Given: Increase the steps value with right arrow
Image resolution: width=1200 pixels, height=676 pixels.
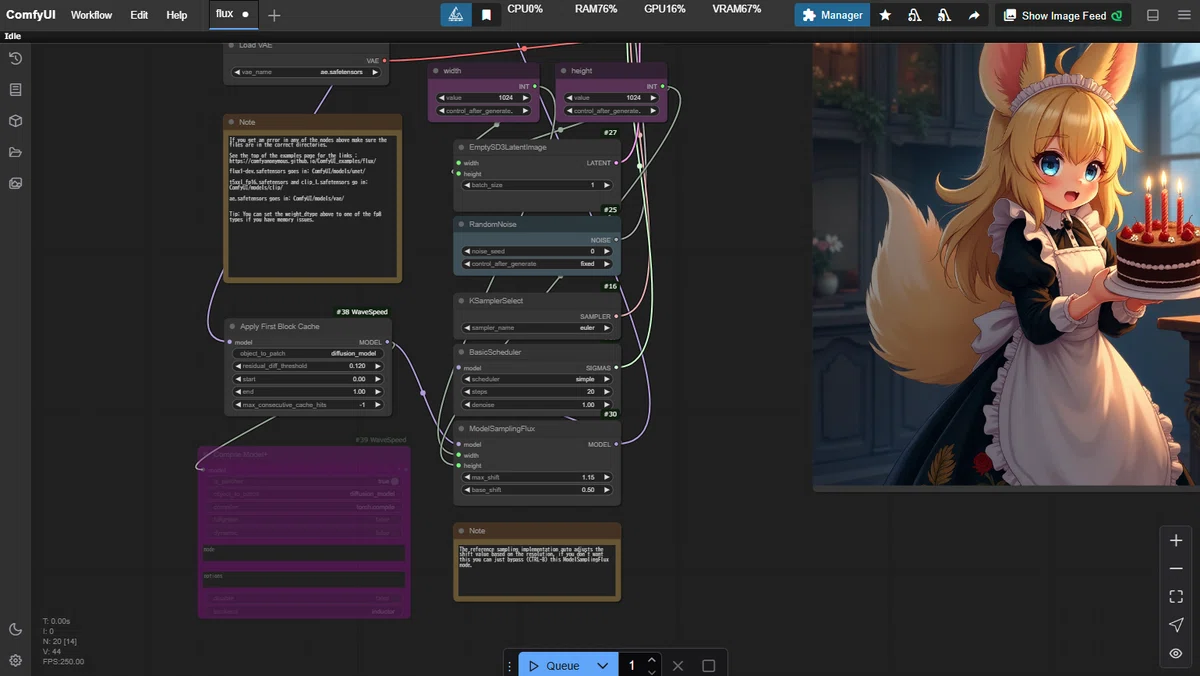Looking at the screenshot, I should pos(606,392).
